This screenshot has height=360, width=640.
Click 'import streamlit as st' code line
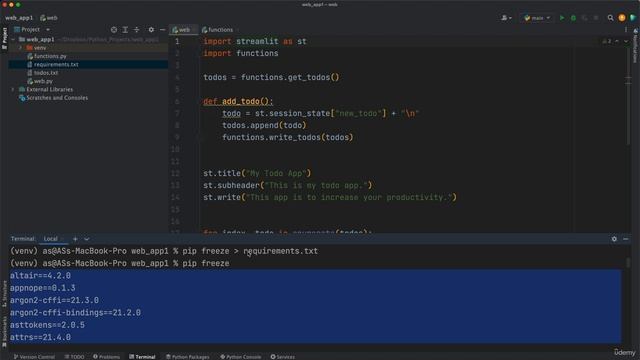tap(255, 41)
